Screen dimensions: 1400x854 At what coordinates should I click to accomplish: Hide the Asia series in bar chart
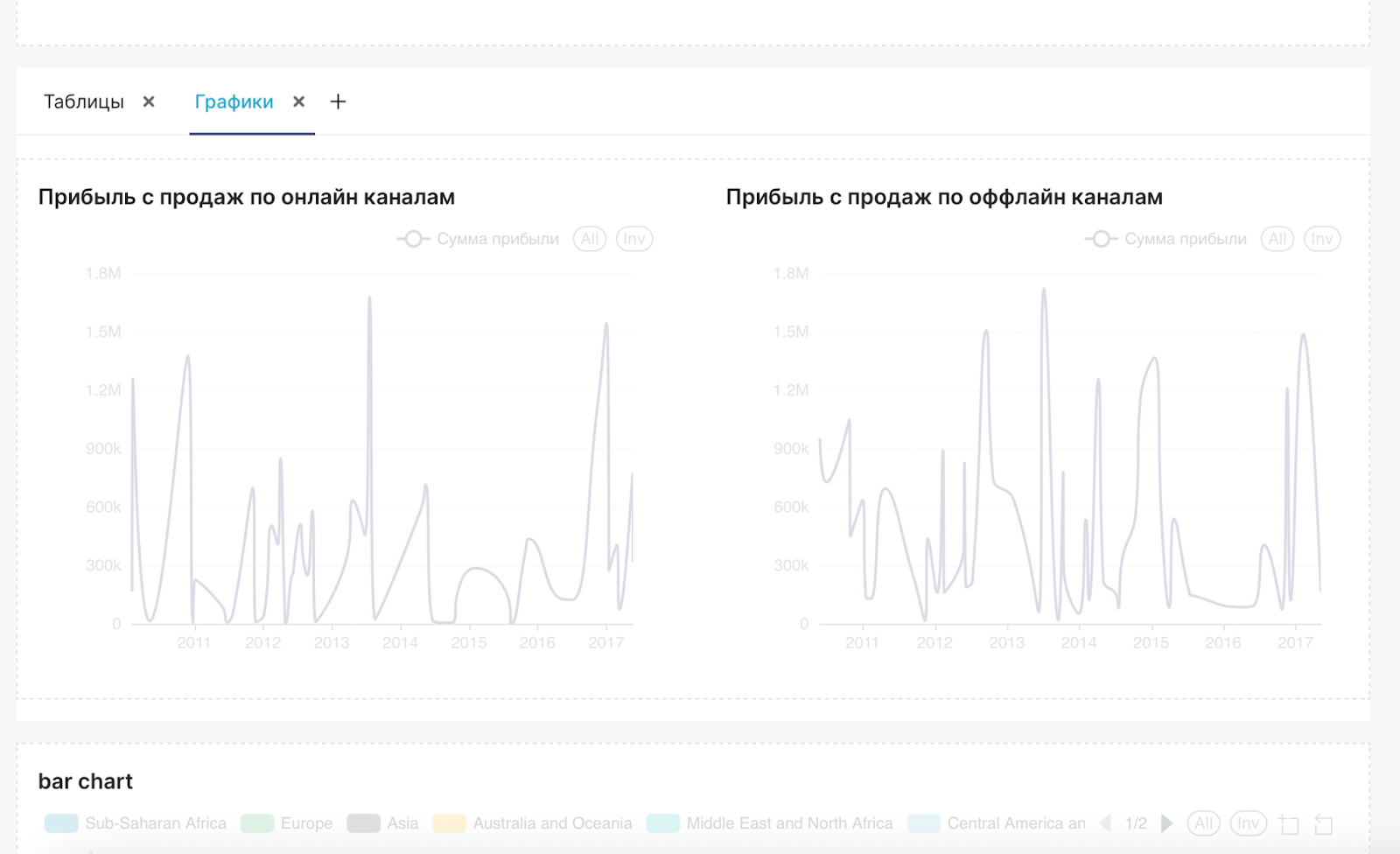coord(382,823)
